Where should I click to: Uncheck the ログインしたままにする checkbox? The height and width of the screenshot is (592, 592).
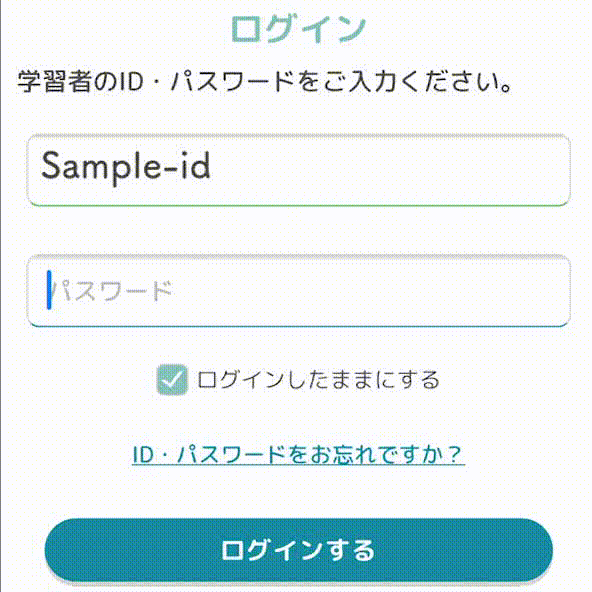(x=172, y=380)
